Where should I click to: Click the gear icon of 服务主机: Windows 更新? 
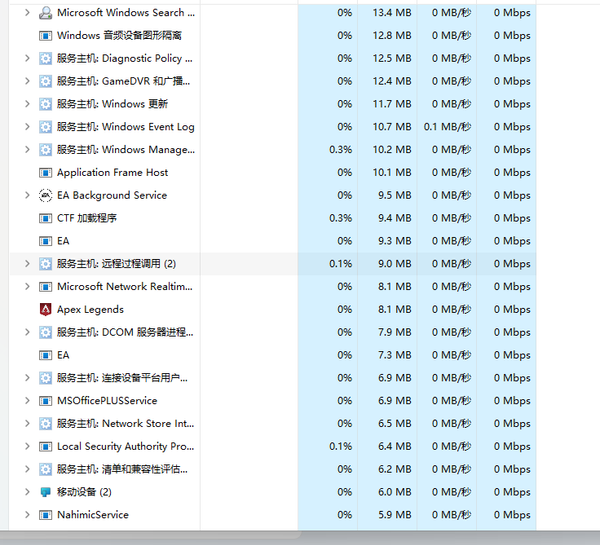click(x=46, y=104)
